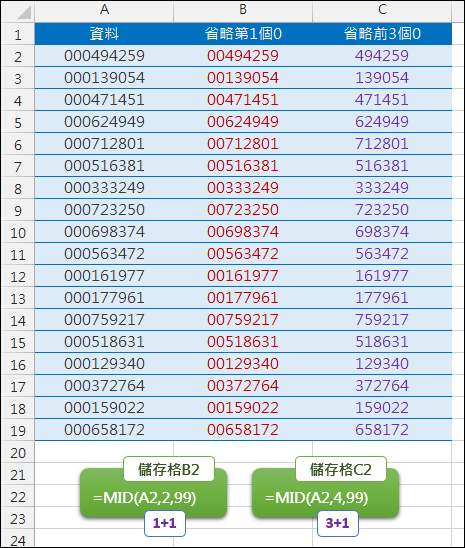Viewport: 465px width, 548px height.
Task: Select cell containing 000516381
Action: pyautogui.click(x=104, y=166)
